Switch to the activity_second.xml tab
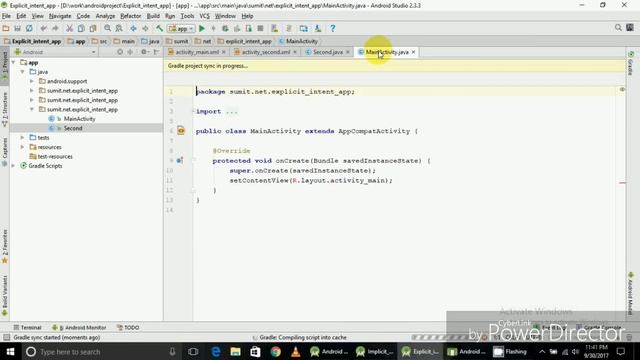 265,52
